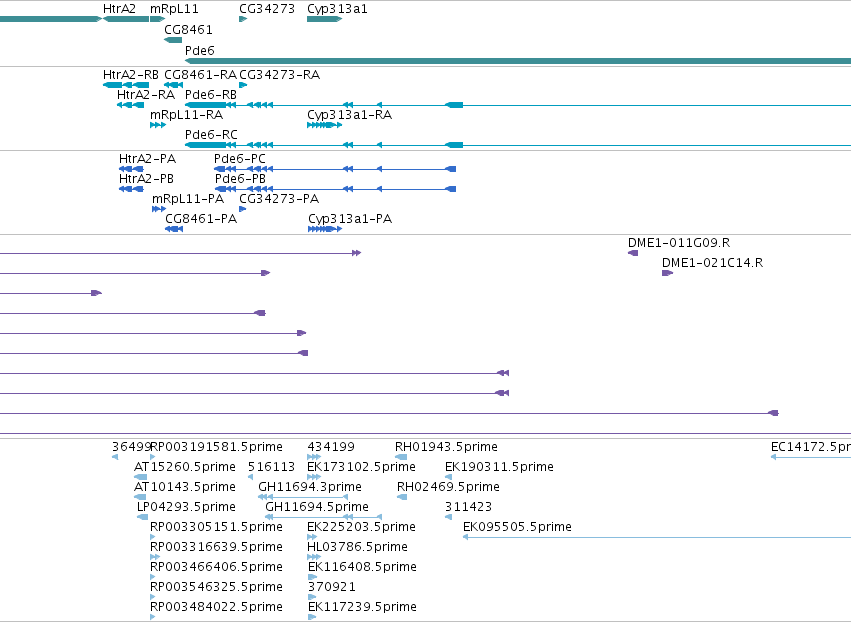Click the AT10143.5prime label

[185, 487]
